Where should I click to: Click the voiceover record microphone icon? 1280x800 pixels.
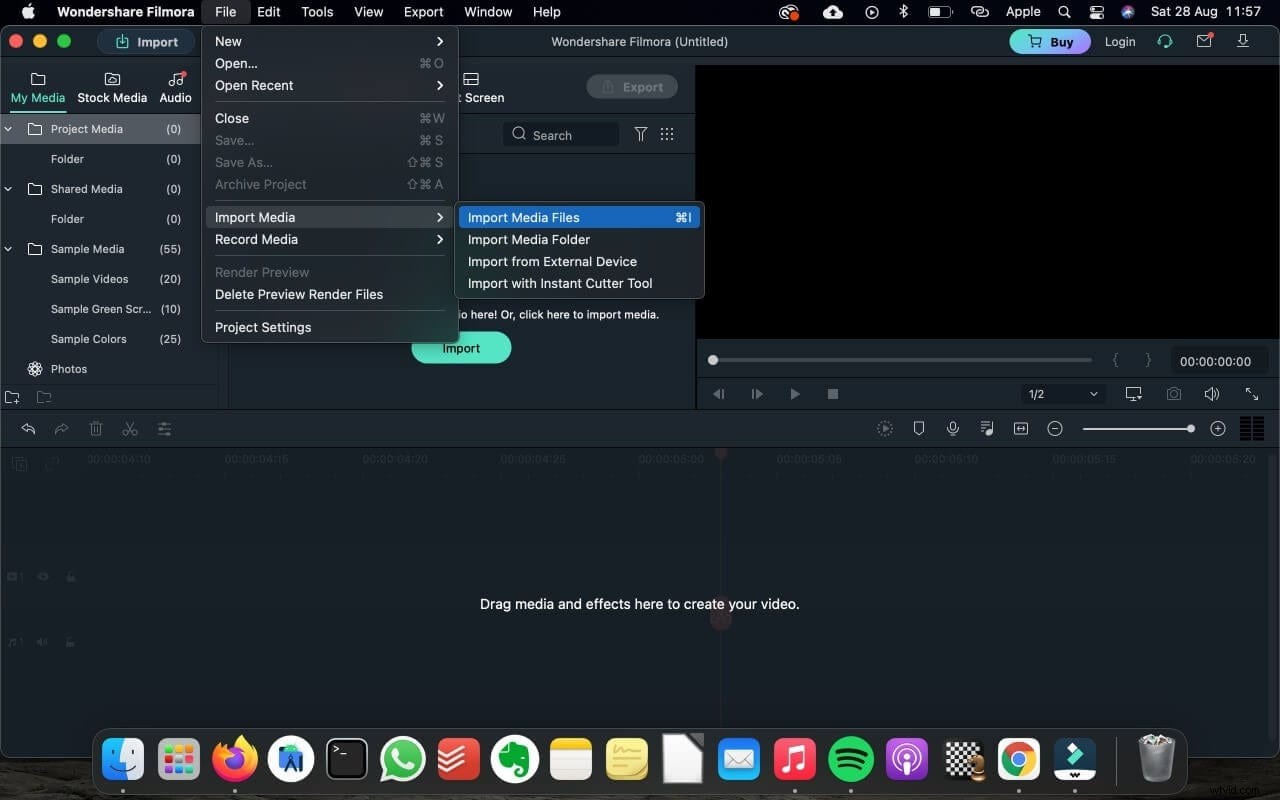tap(953, 428)
